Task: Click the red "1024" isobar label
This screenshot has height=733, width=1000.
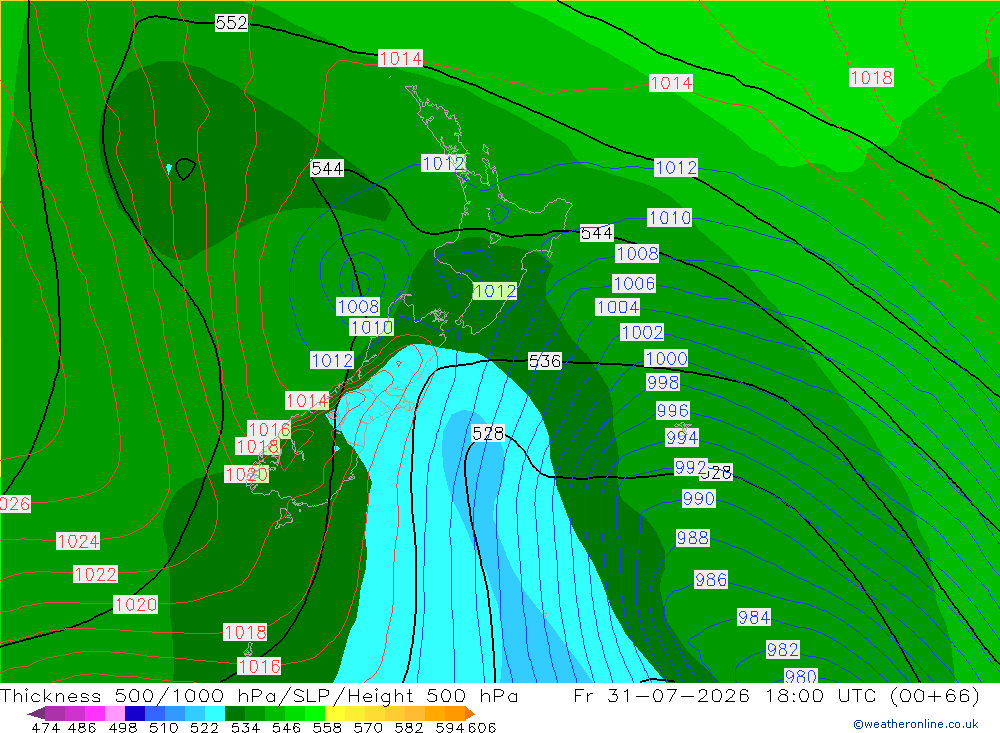Action: [x=78, y=542]
